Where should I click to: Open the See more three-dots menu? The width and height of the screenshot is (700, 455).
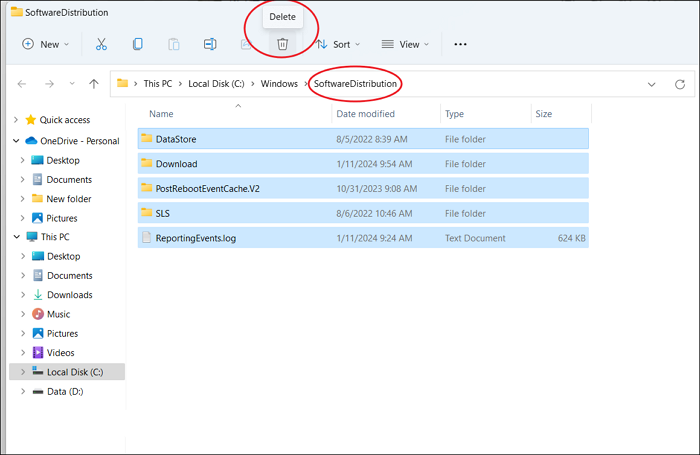point(460,44)
